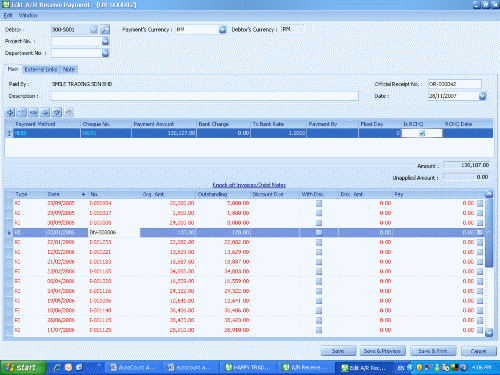Click the insert payment row icon

pyautogui.click(x=22, y=112)
